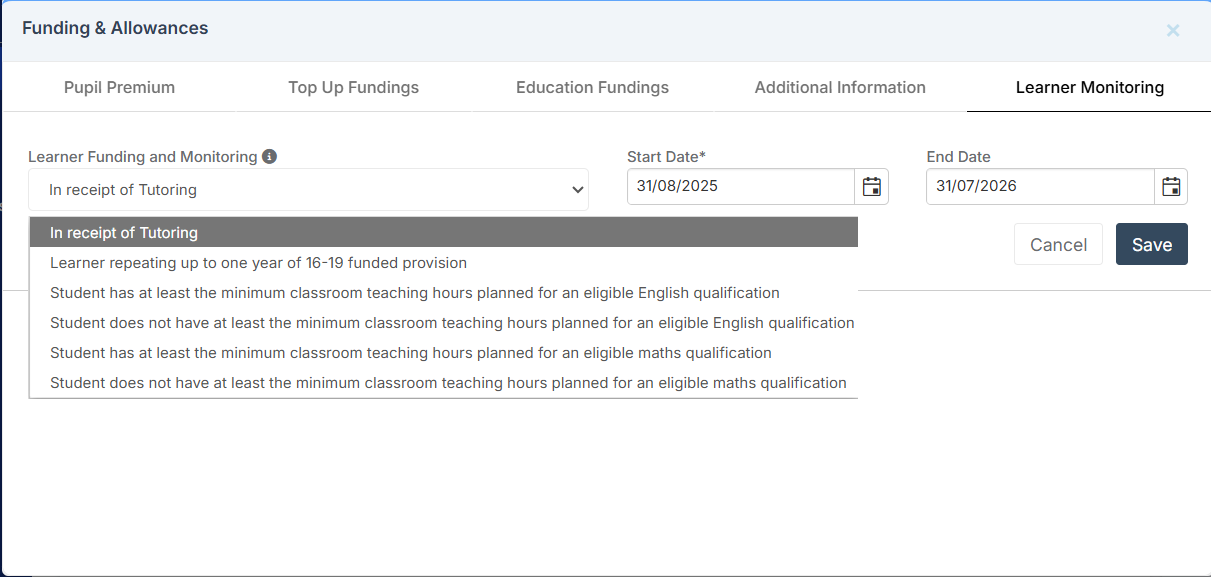The height and width of the screenshot is (577, 1211).
Task: Choose Learner repeating up to one year option
Action: coord(444,263)
